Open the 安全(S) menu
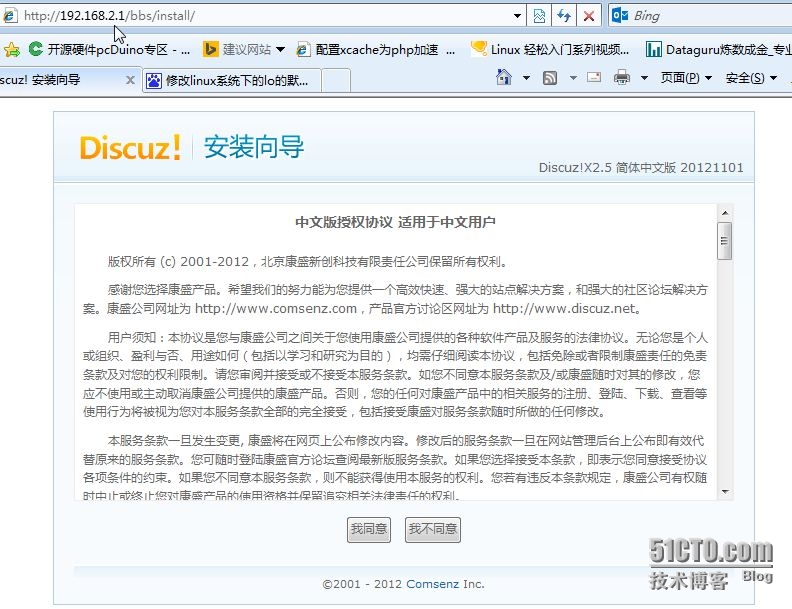Screen dimensions: 792x609 coord(751,78)
